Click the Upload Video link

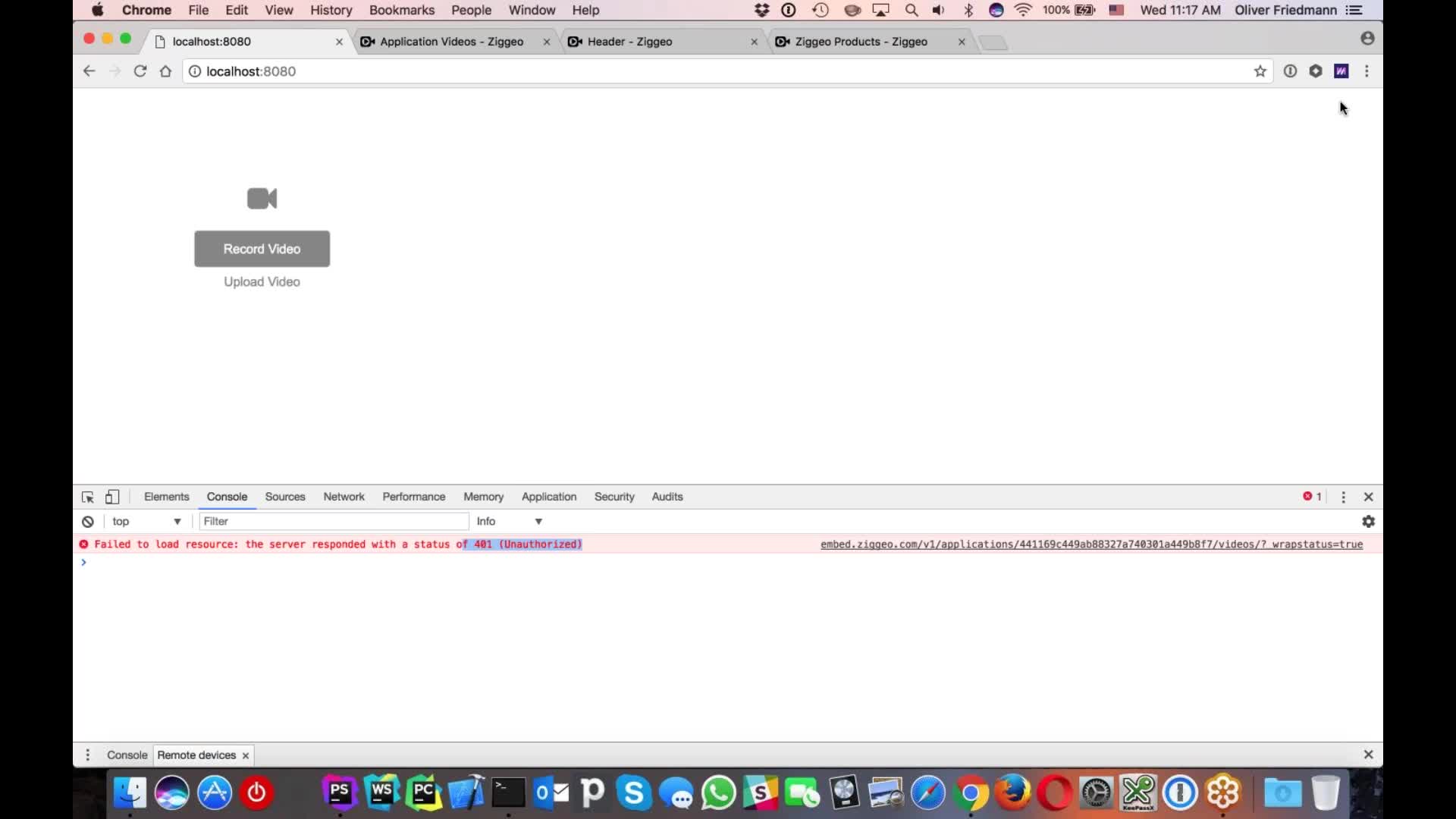tap(262, 282)
